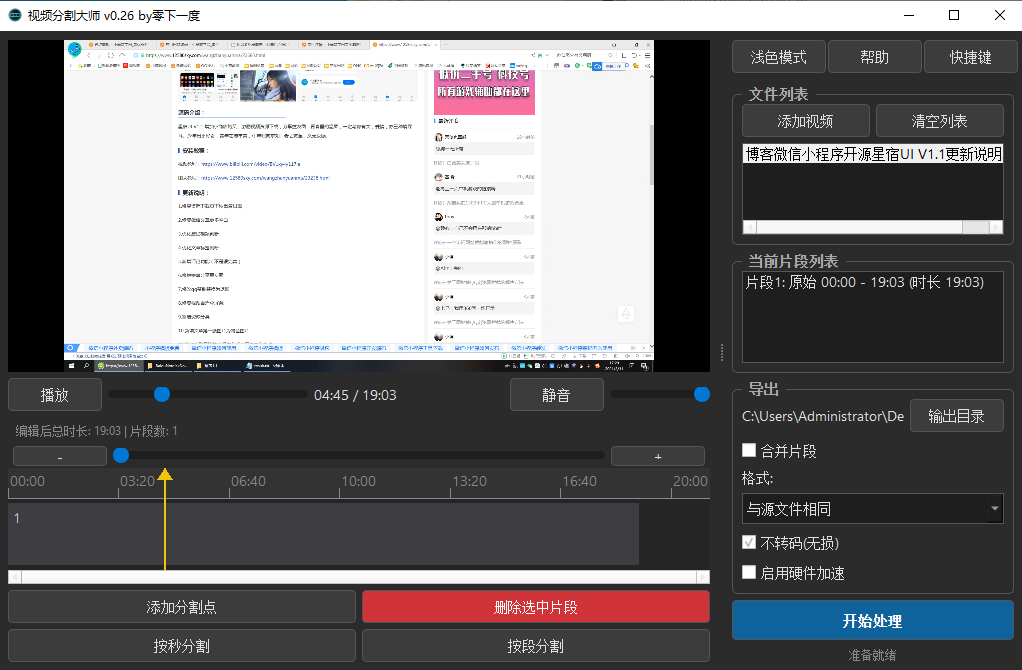1022x670 pixels.
Task: Mute the audio with 静音
Action: point(556,394)
